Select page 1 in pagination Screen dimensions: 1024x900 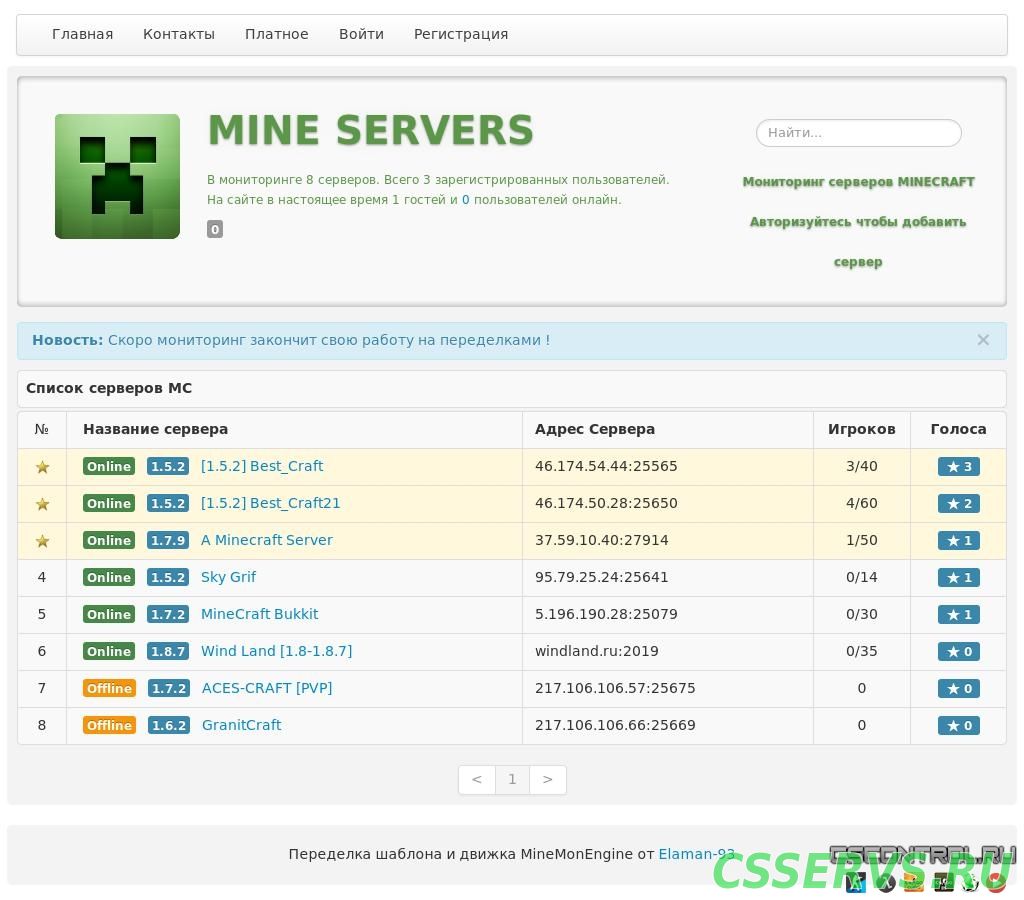[x=513, y=780]
